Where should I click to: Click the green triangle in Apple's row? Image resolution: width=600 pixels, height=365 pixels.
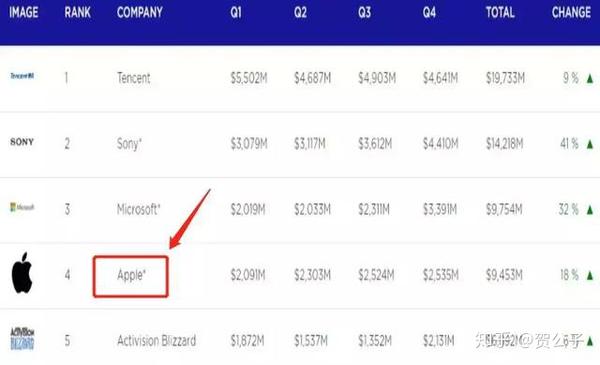click(590, 275)
